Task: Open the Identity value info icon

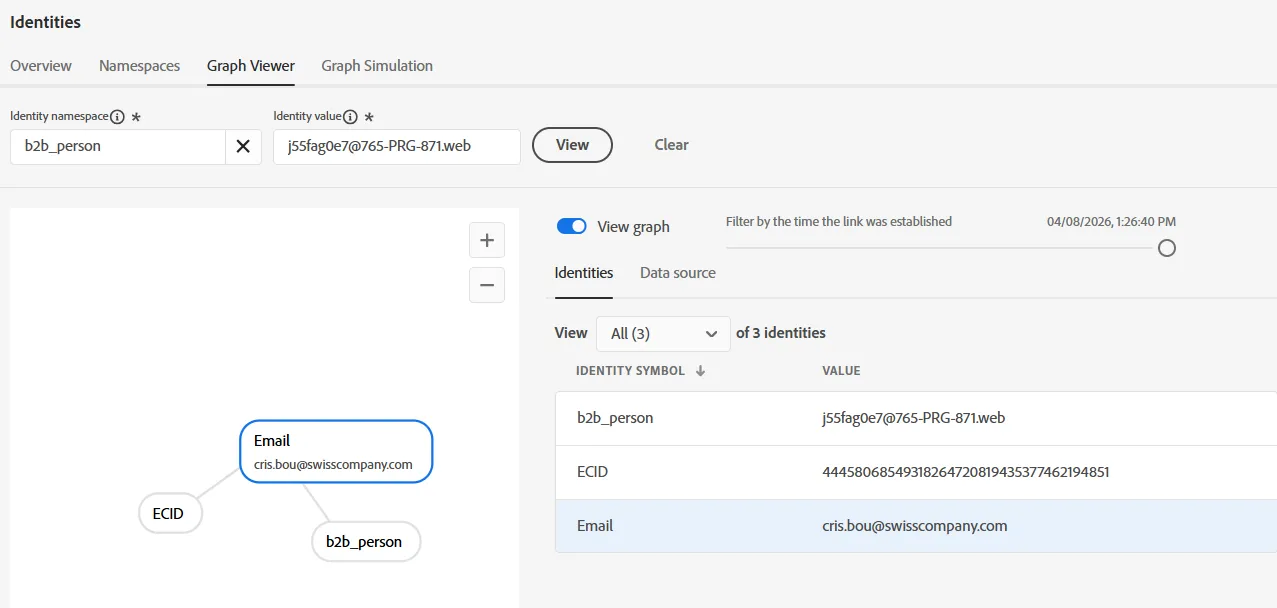Action: tap(350, 117)
